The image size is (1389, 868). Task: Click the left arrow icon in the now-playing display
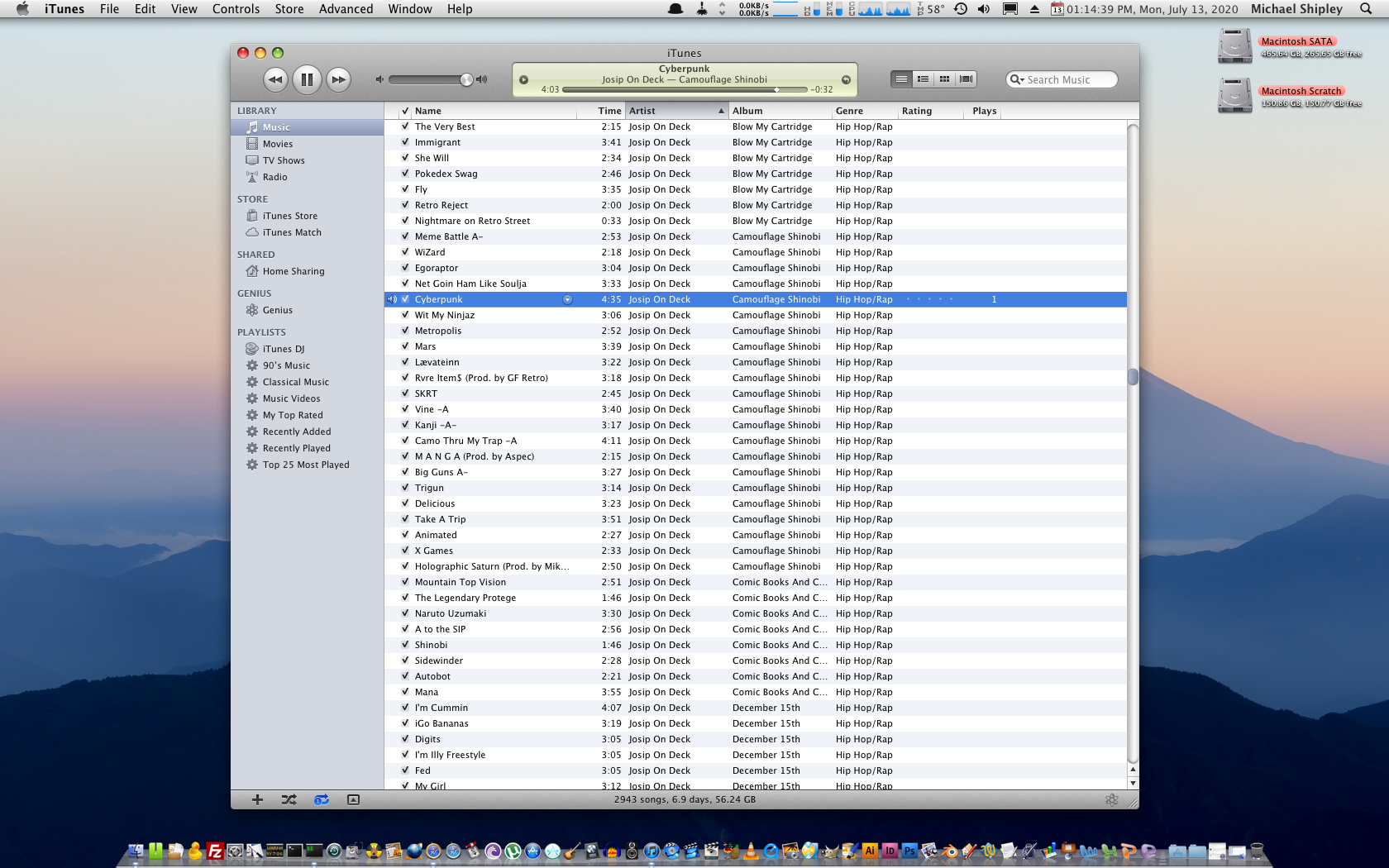[523, 80]
